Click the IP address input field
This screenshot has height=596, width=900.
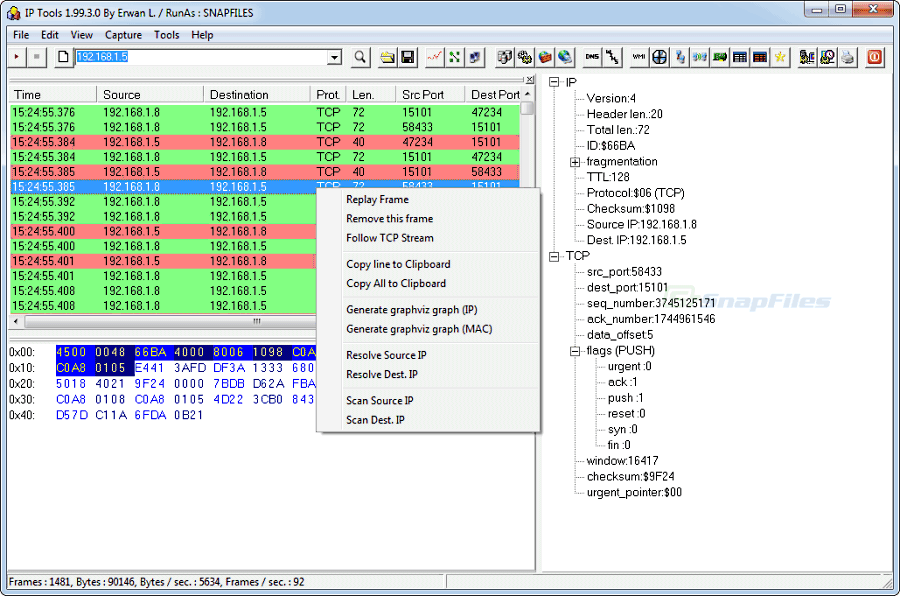tap(200, 57)
